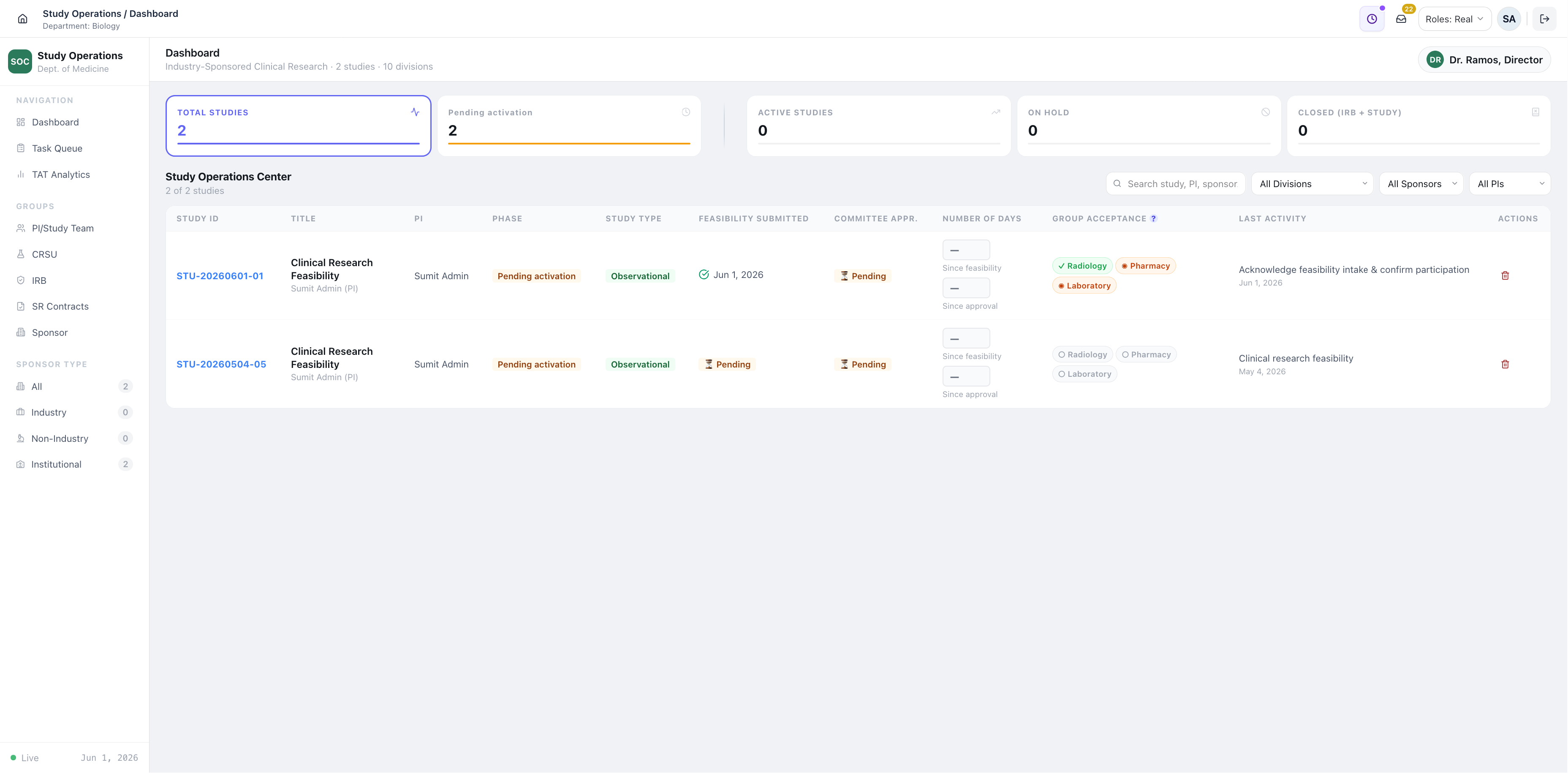Toggle Pharmacy chip for STU-20260601-01
The image size is (1568, 773).
pos(1145,266)
